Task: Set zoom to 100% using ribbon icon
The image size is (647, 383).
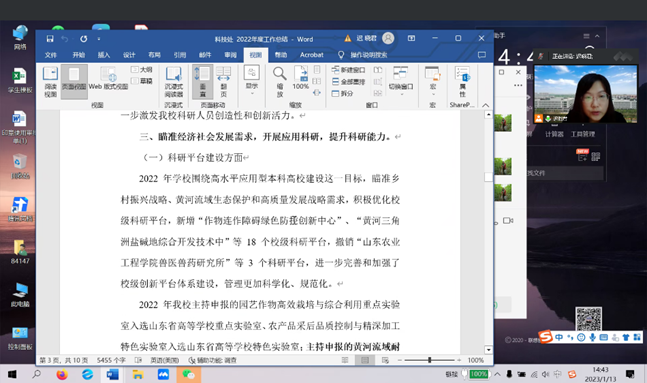Action: (301, 78)
